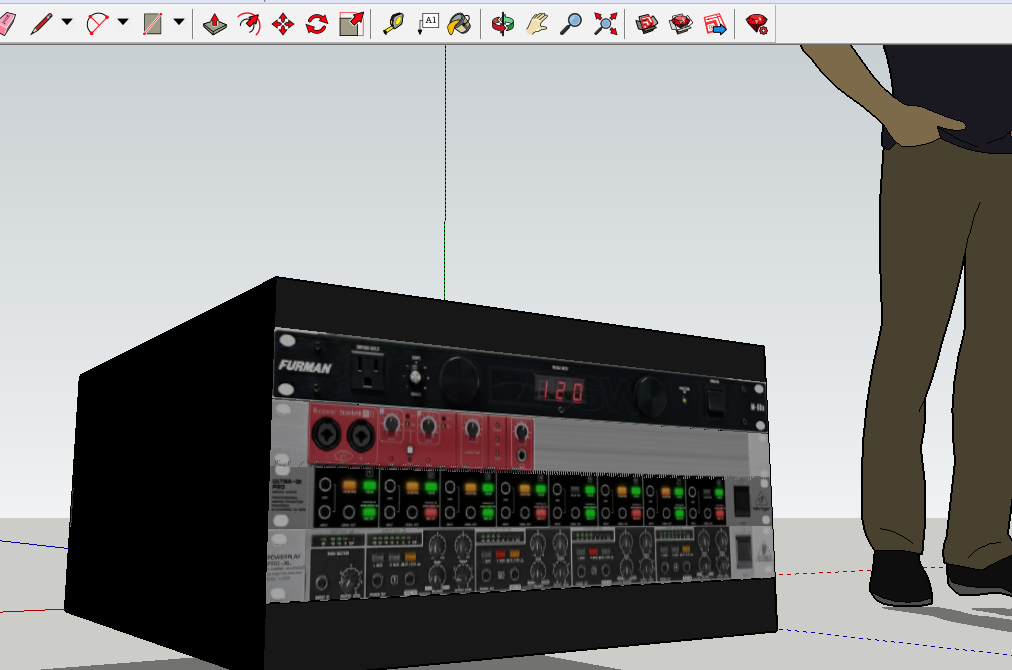The width and height of the screenshot is (1012, 670).
Task: Select the Scale tool
Action: (352, 25)
